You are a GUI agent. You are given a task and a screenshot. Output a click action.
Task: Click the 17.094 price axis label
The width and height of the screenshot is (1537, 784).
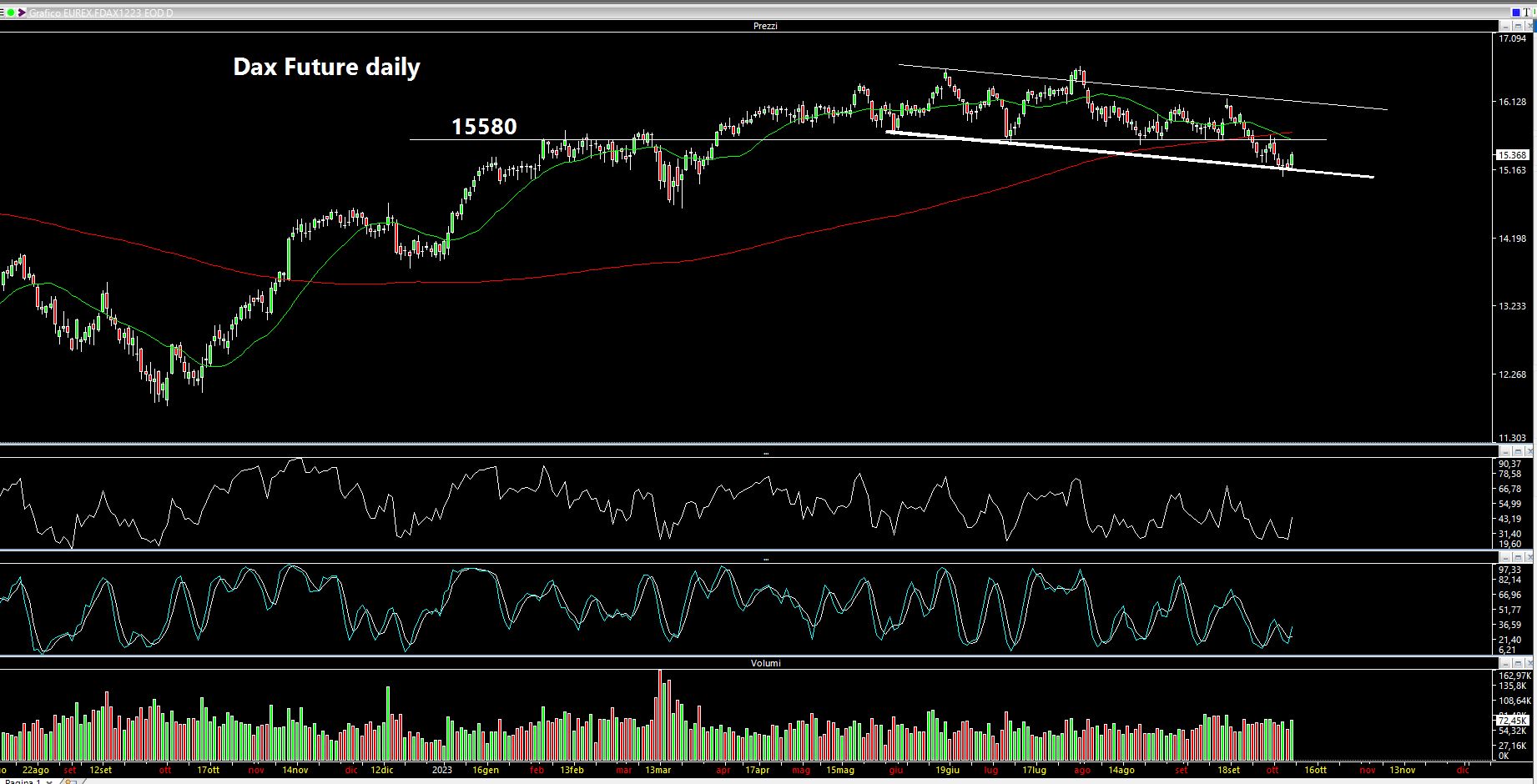pos(1512,38)
